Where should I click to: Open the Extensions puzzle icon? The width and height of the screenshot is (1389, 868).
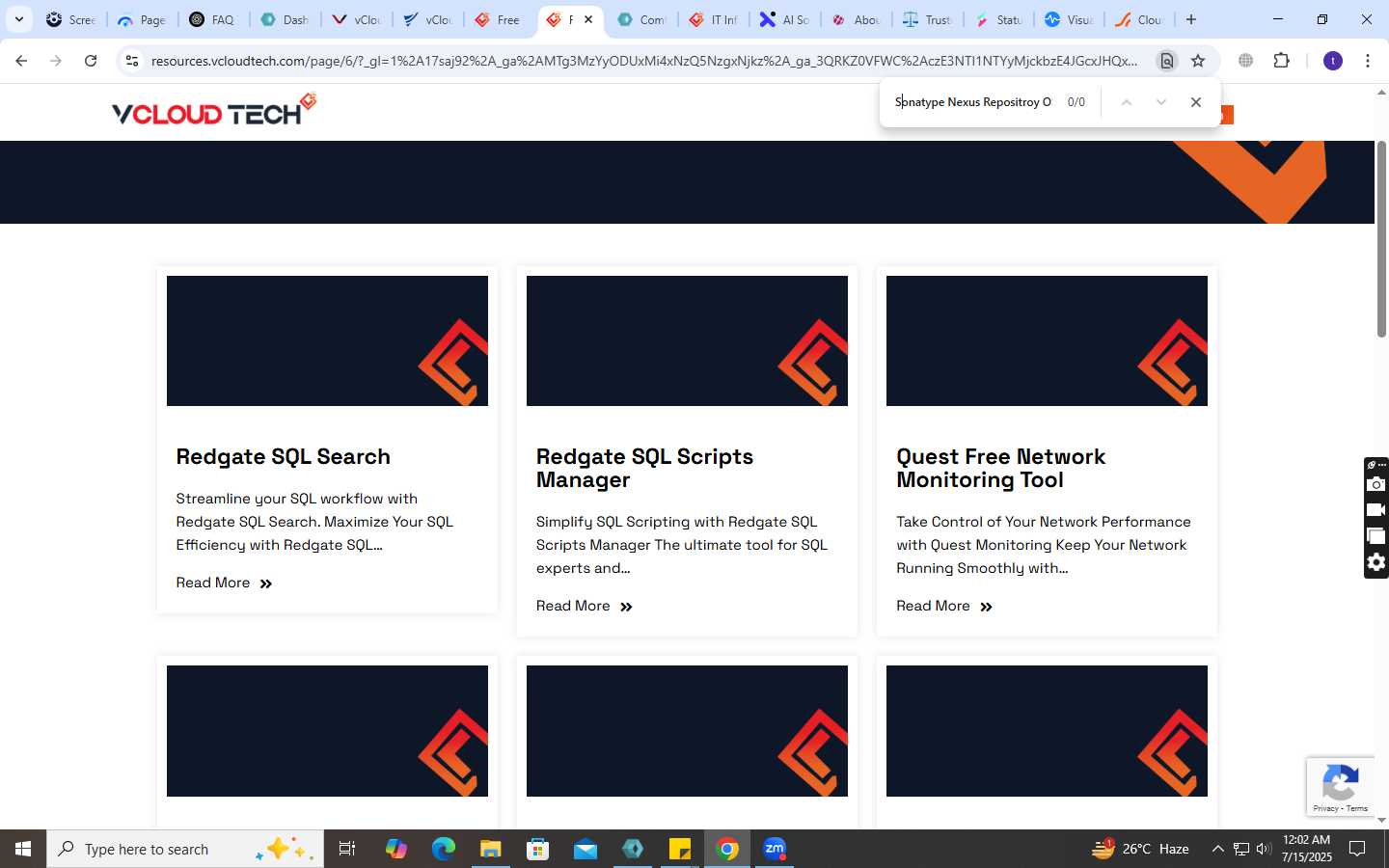pyautogui.click(x=1281, y=61)
